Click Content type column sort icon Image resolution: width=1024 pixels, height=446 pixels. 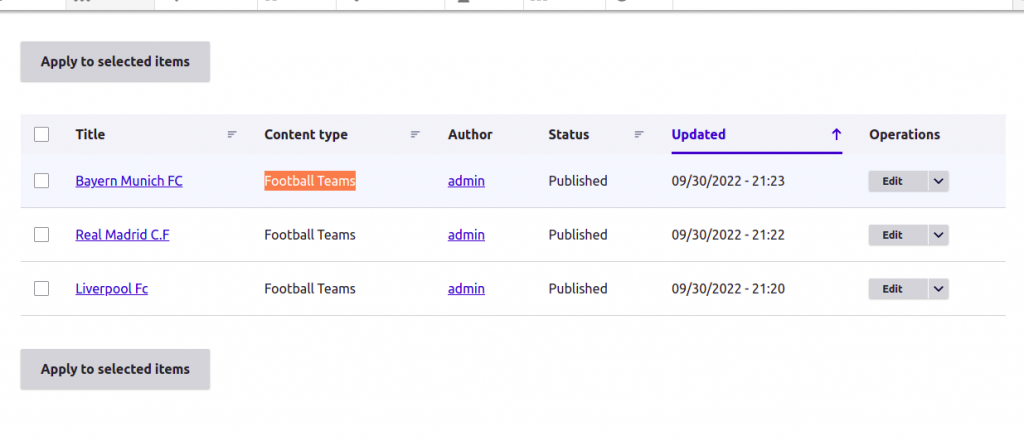pos(415,135)
